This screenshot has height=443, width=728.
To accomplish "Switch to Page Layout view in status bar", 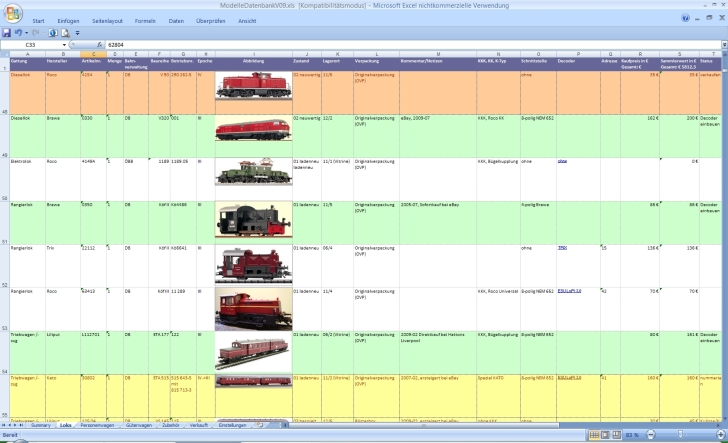I will point(605,436).
